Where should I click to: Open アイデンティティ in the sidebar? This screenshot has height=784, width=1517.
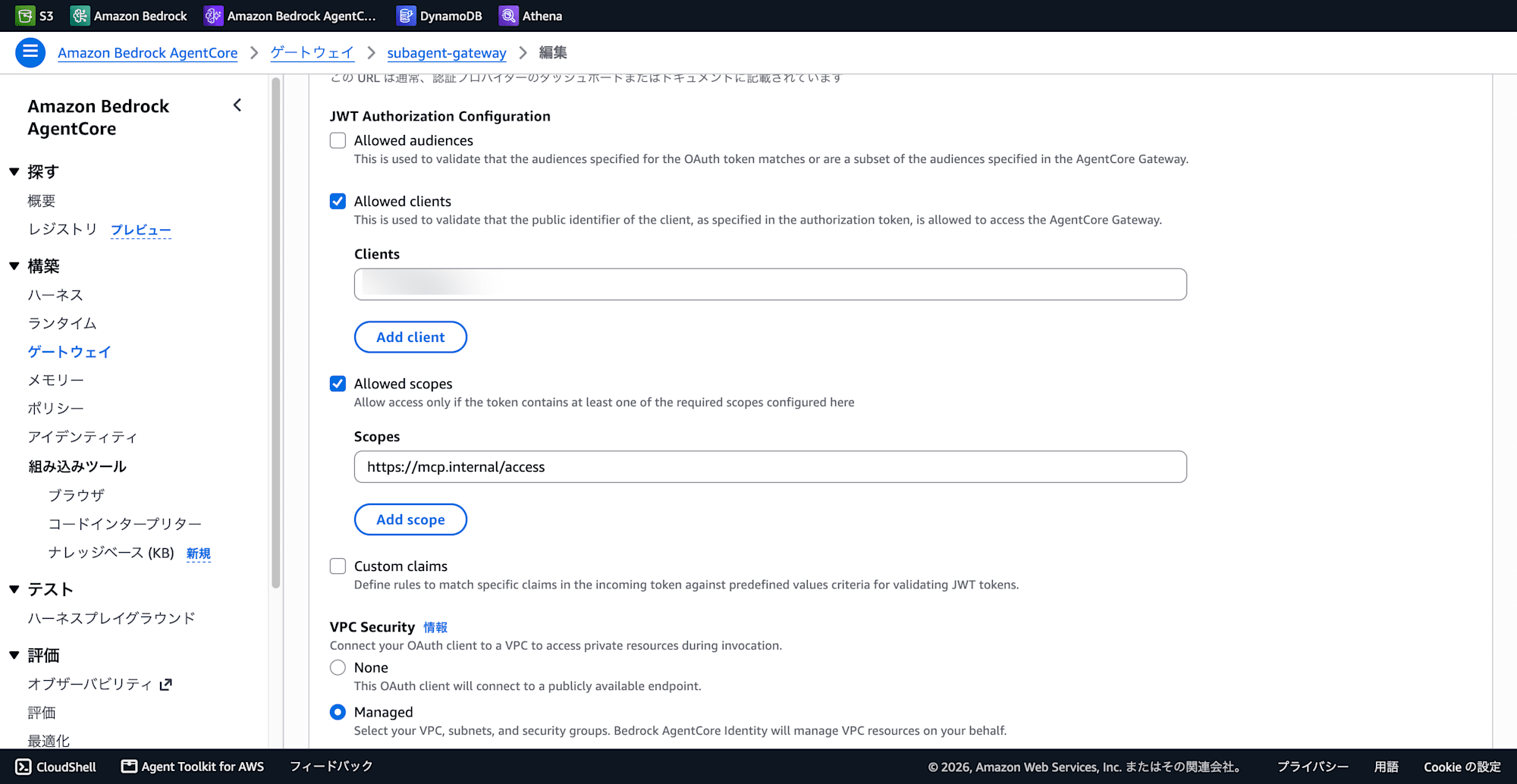83,437
